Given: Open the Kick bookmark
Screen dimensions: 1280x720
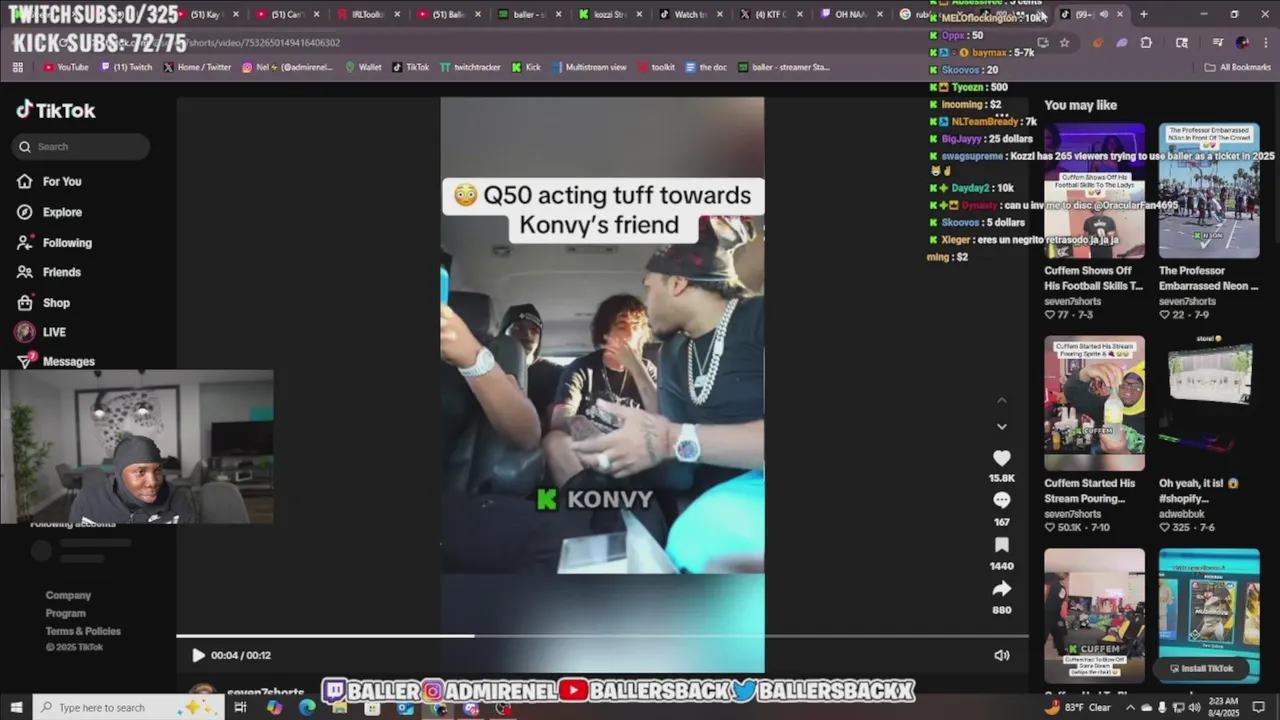Looking at the screenshot, I should (x=526, y=67).
